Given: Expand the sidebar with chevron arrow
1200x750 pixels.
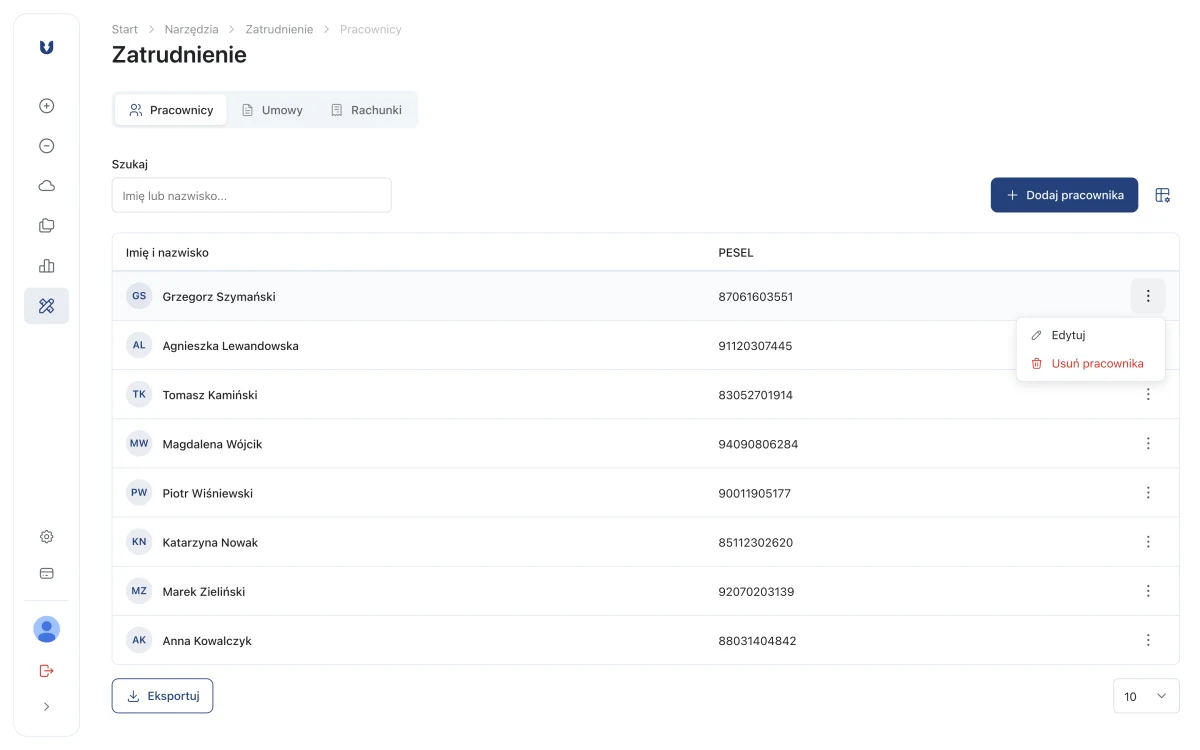Looking at the screenshot, I should tap(46, 707).
